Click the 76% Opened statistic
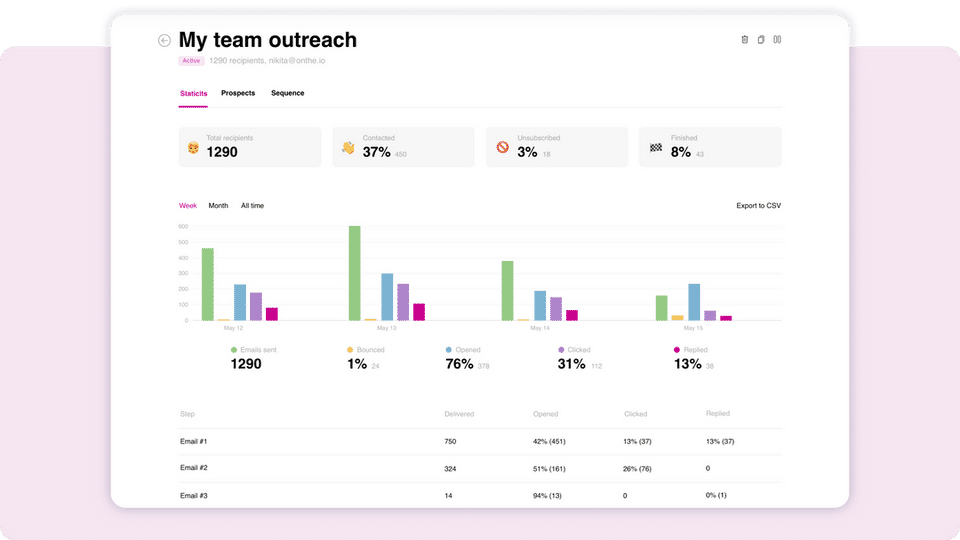960x540 pixels. 459,364
